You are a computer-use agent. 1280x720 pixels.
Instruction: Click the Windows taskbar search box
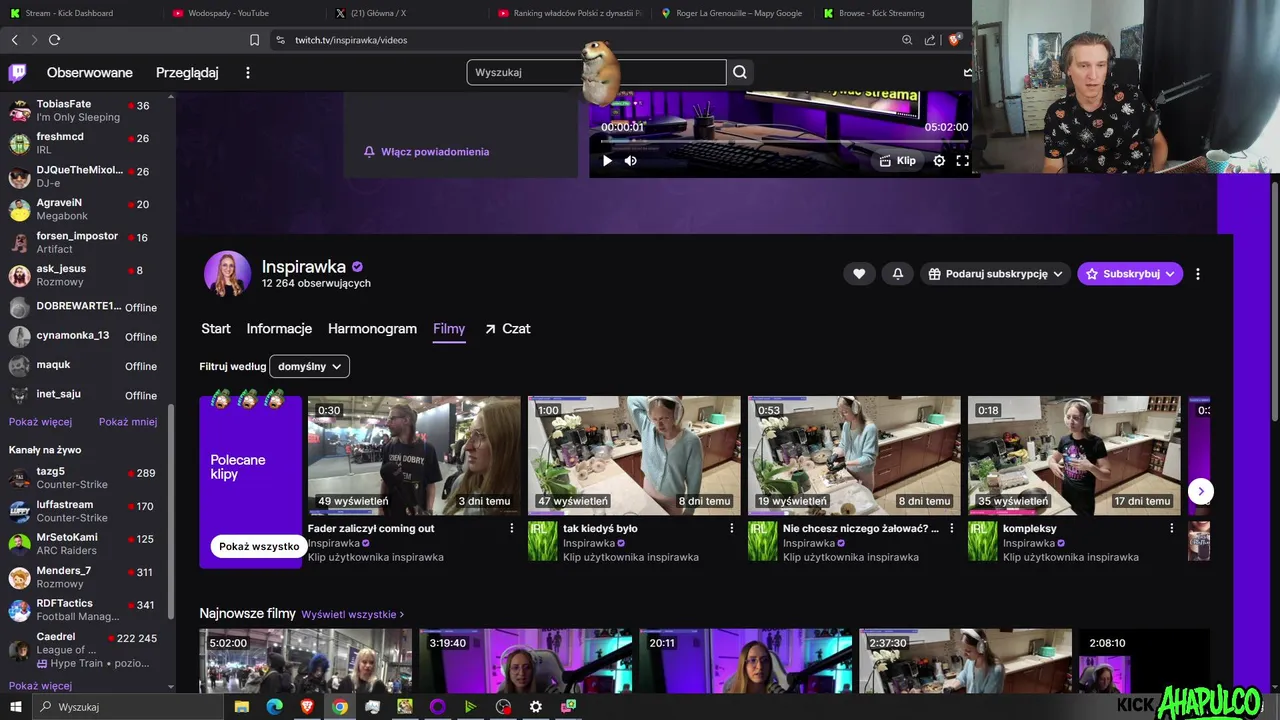tap(130, 707)
